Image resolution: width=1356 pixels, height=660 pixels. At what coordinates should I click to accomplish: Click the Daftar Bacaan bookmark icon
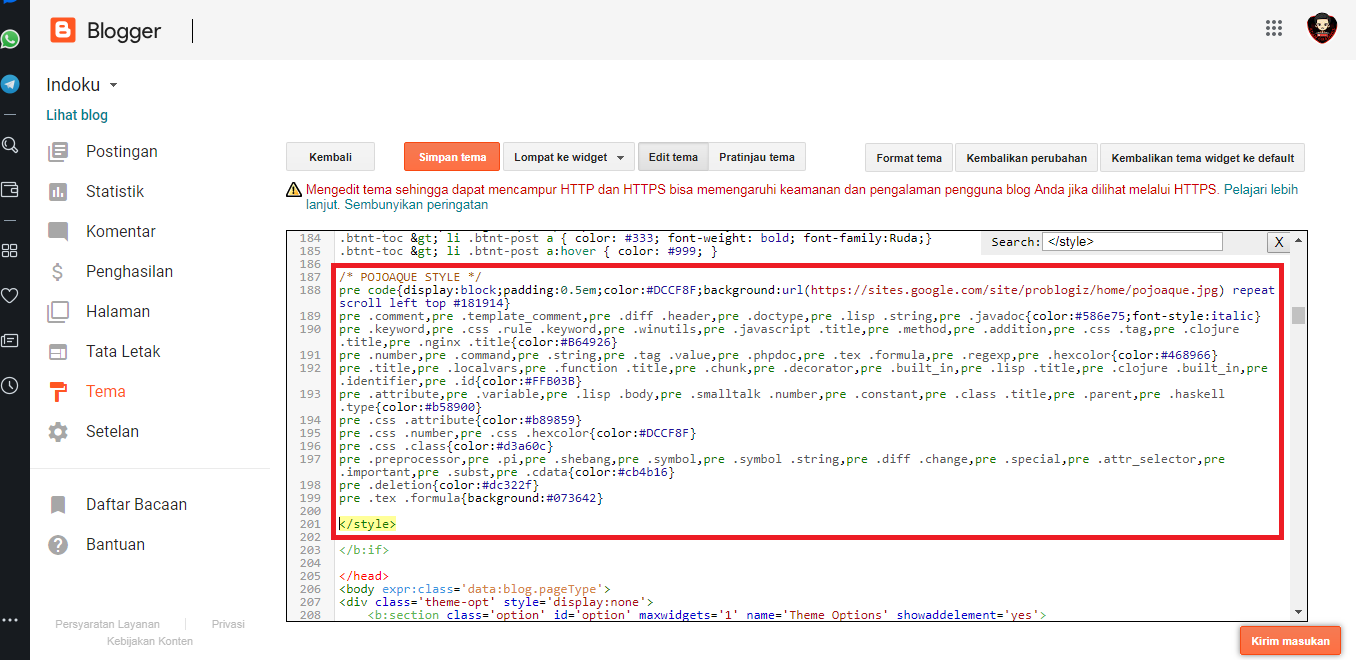(58, 505)
